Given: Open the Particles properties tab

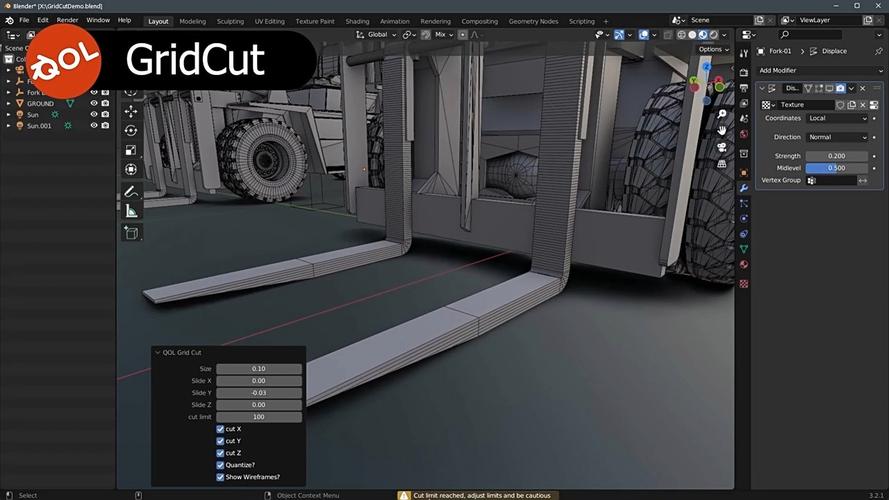Looking at the screenshot, I should point(744,203).
